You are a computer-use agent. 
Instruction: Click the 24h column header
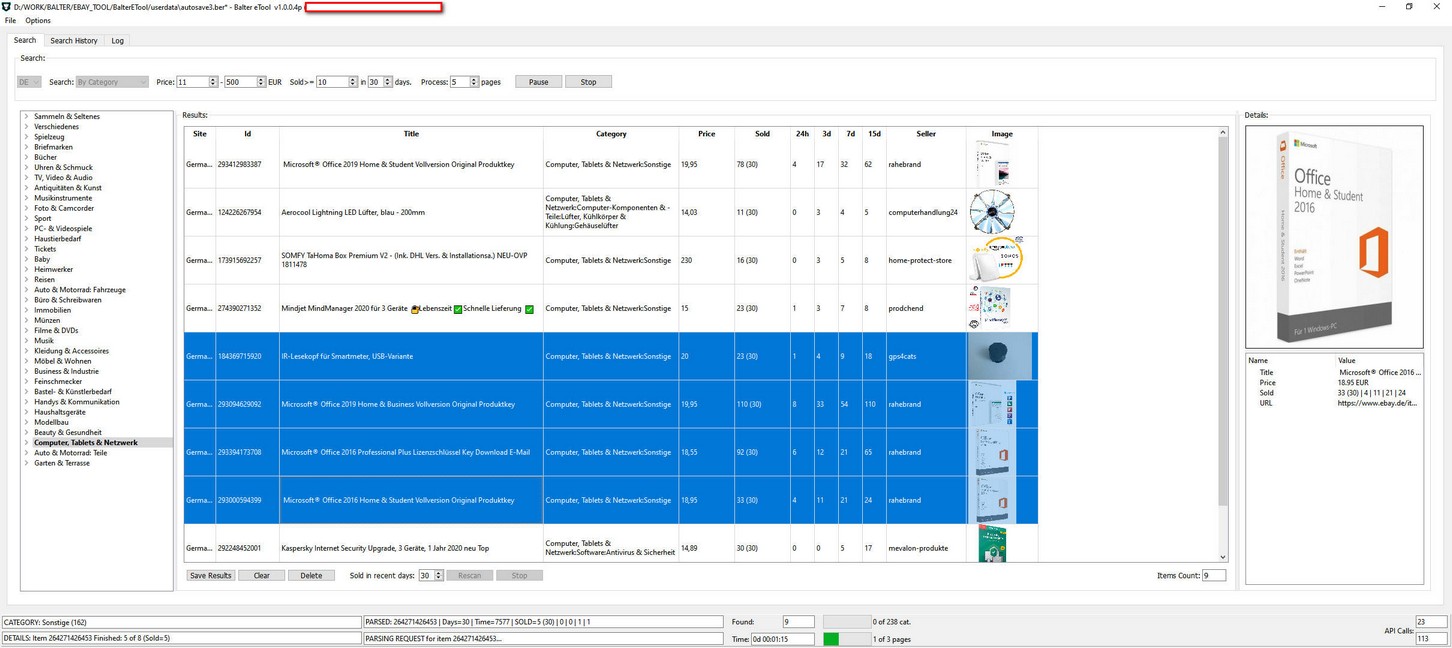(x=802, y=133)
